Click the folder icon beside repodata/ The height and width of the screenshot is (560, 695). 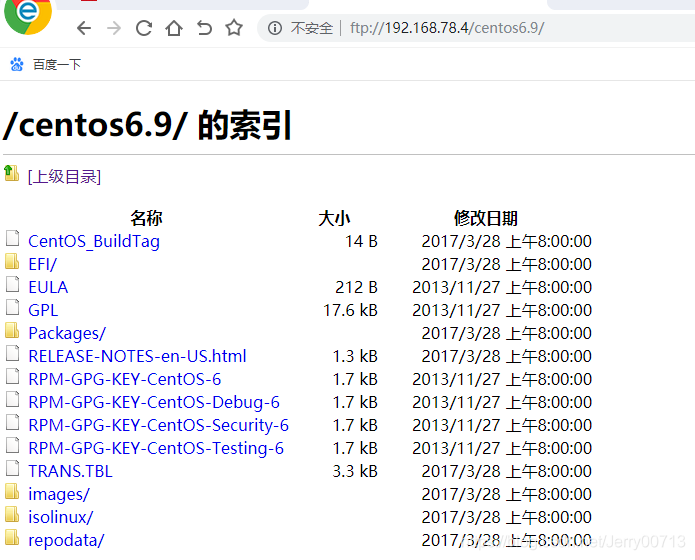pos(12,537)
